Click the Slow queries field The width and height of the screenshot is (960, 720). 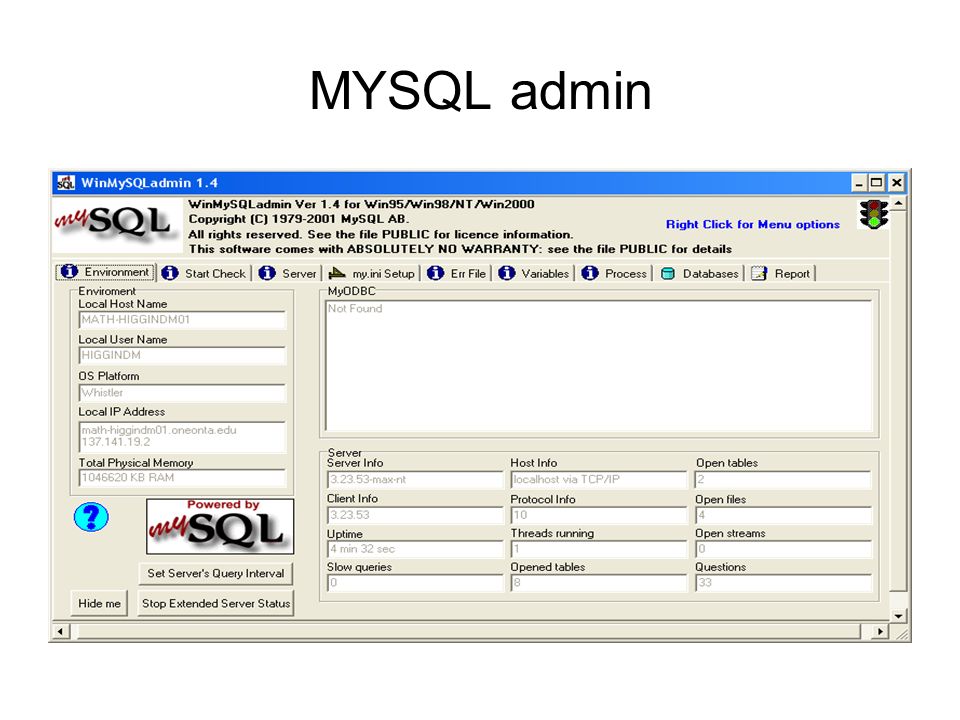pos(414,583)
